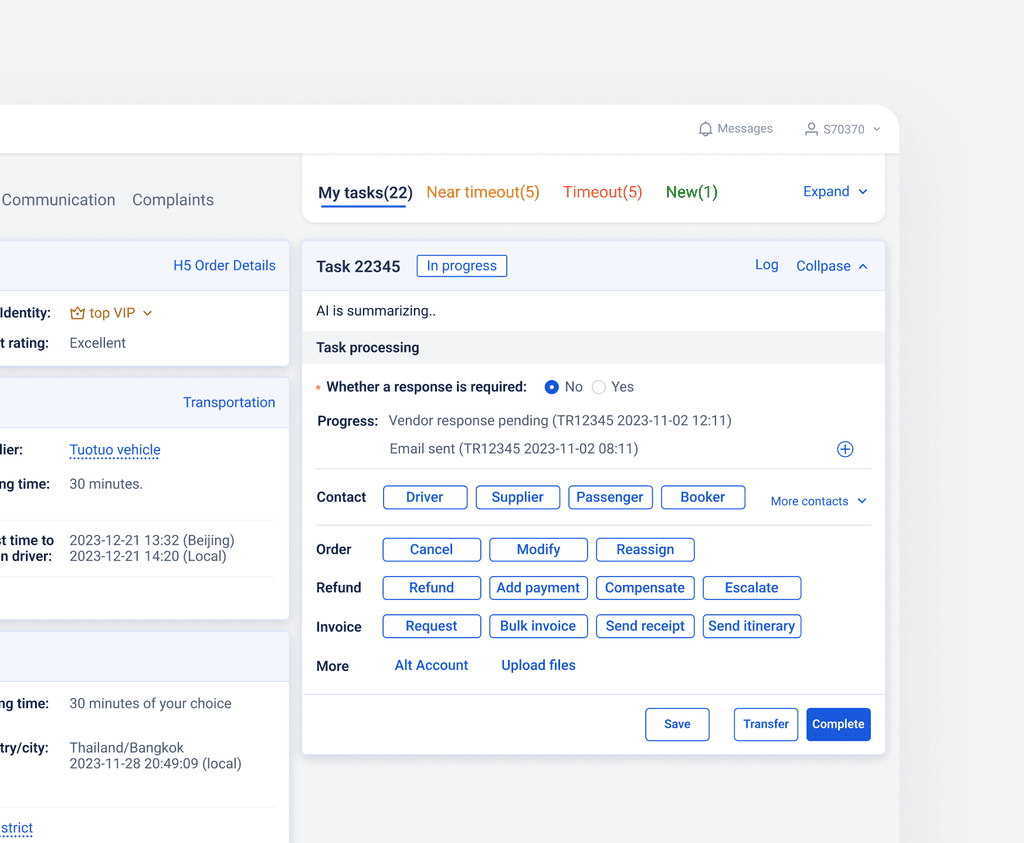Transfer the task

click(766, 725)
